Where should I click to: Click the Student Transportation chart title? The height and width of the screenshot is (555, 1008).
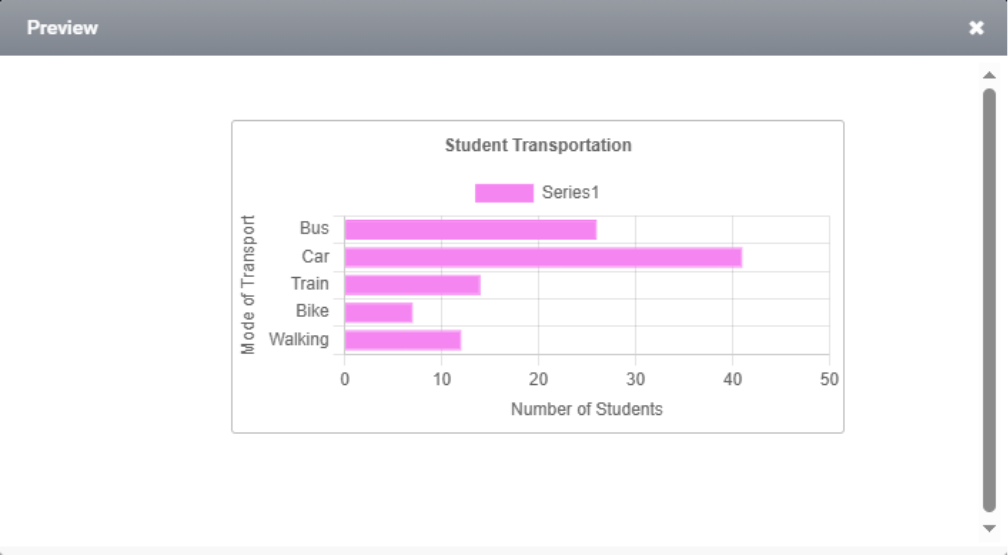538,145
